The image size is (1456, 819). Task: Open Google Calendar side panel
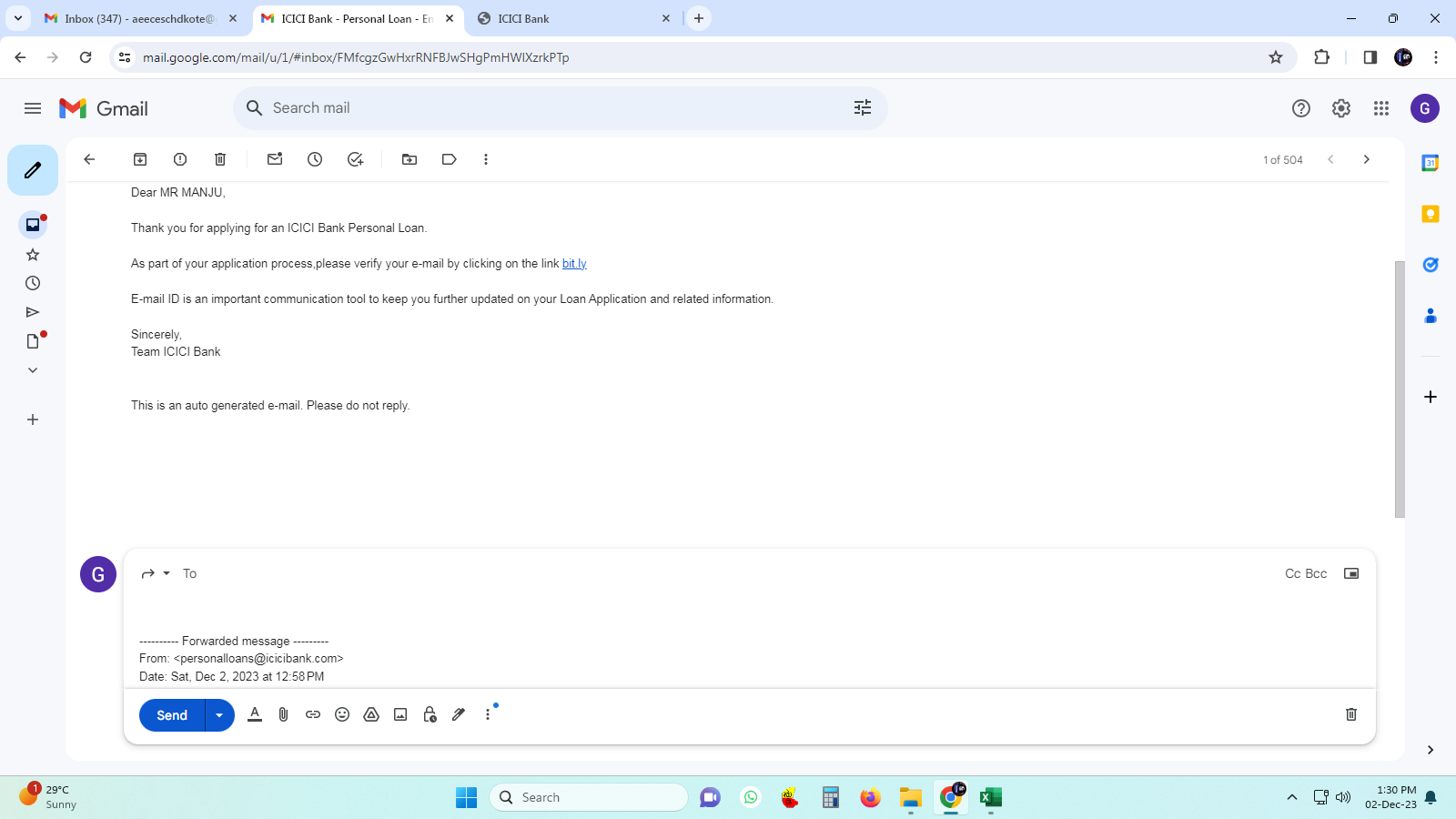click(x=1431, y=163)
